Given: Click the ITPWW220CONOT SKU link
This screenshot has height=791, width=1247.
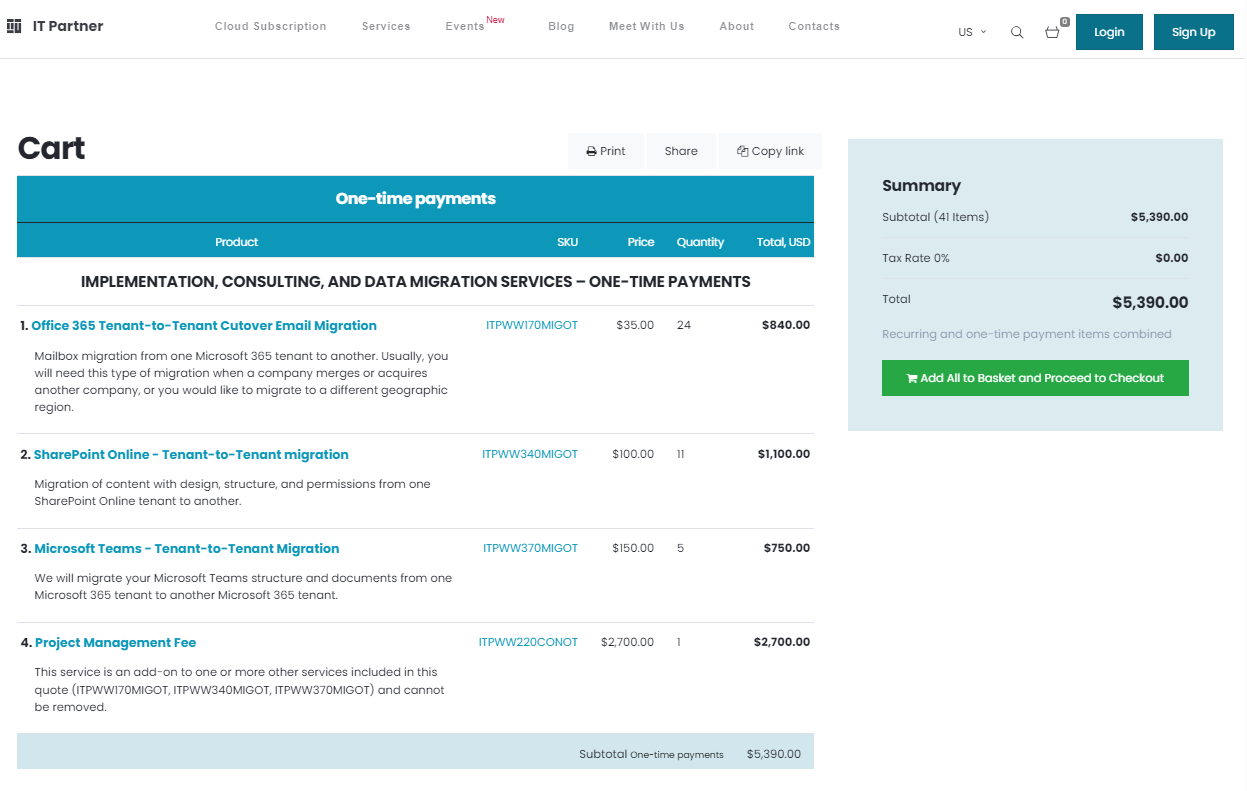Looking at the screenshot, I should pos(528,643).
